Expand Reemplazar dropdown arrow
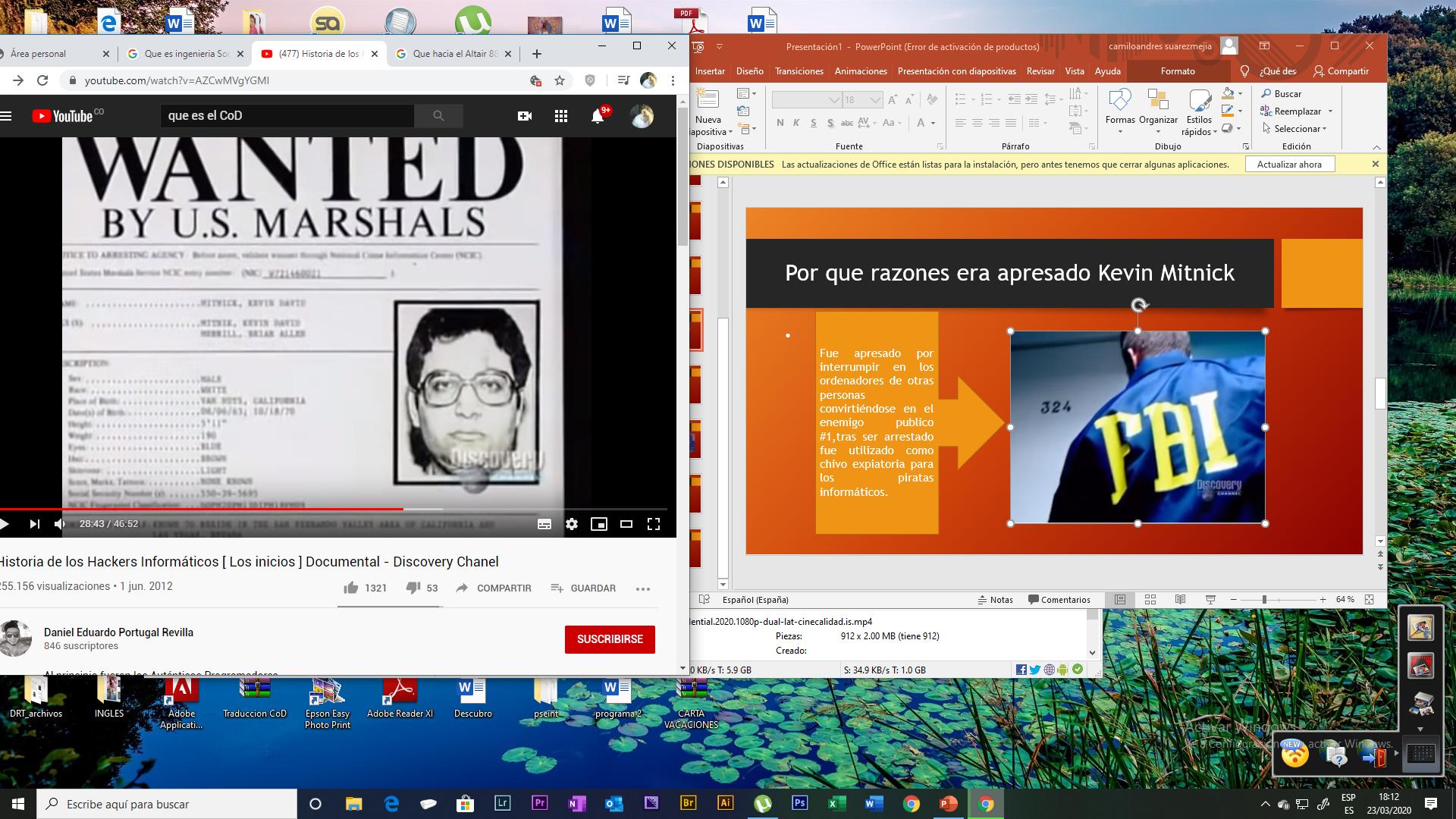 [1330, 111]
